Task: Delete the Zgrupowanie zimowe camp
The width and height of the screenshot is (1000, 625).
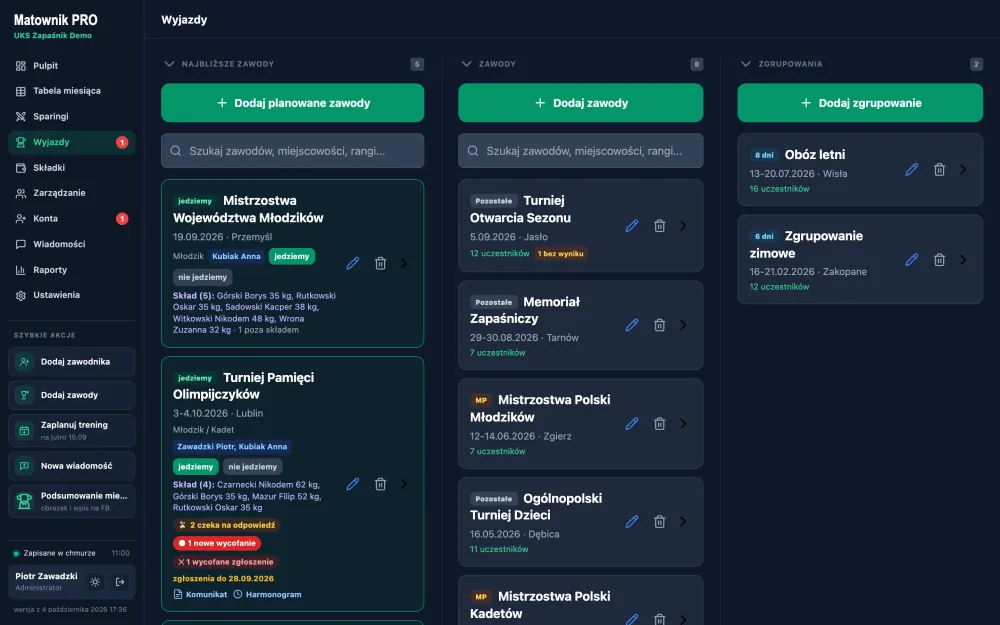Action: (x=939, y=260)
